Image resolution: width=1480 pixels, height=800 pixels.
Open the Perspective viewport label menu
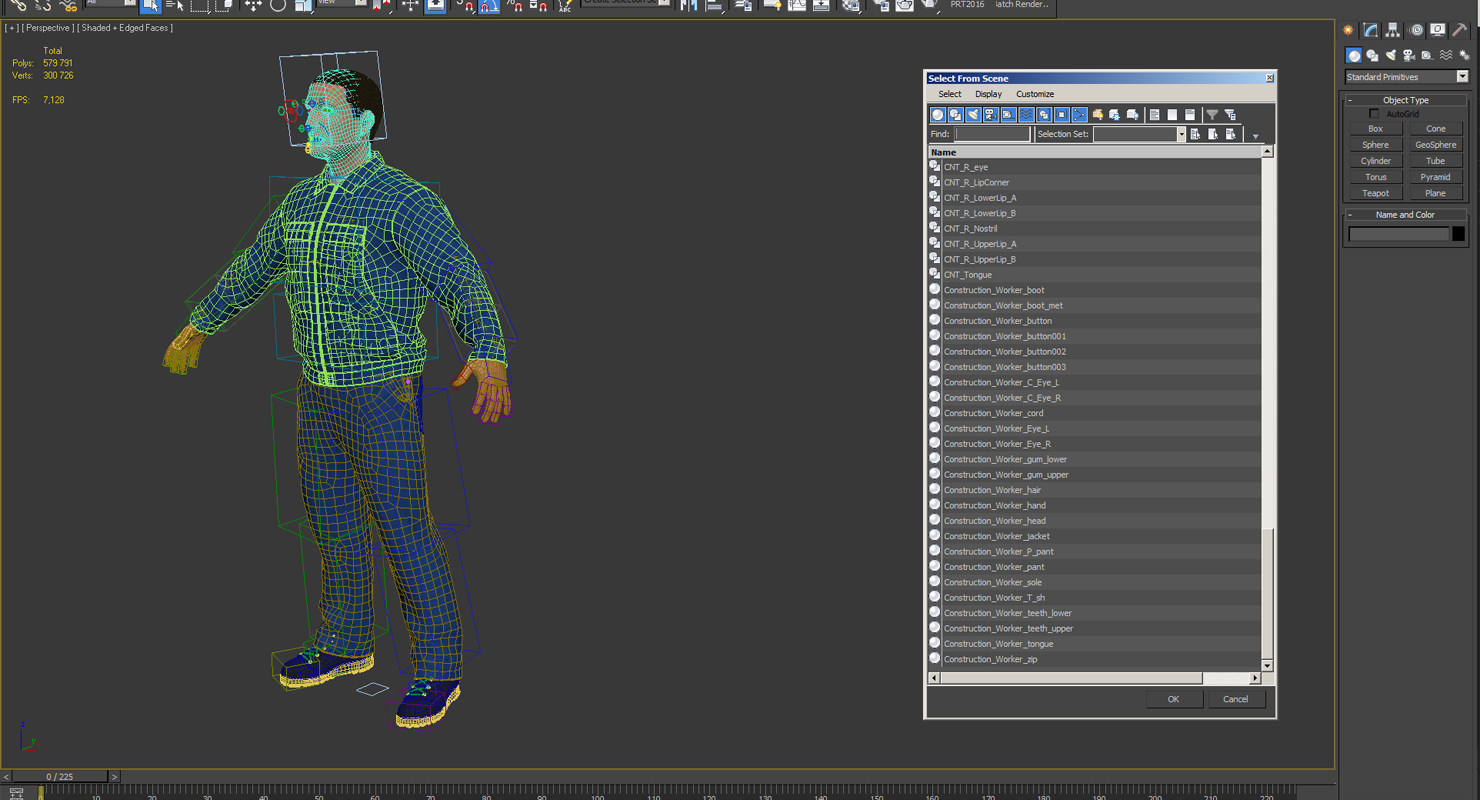coord(47,28)
